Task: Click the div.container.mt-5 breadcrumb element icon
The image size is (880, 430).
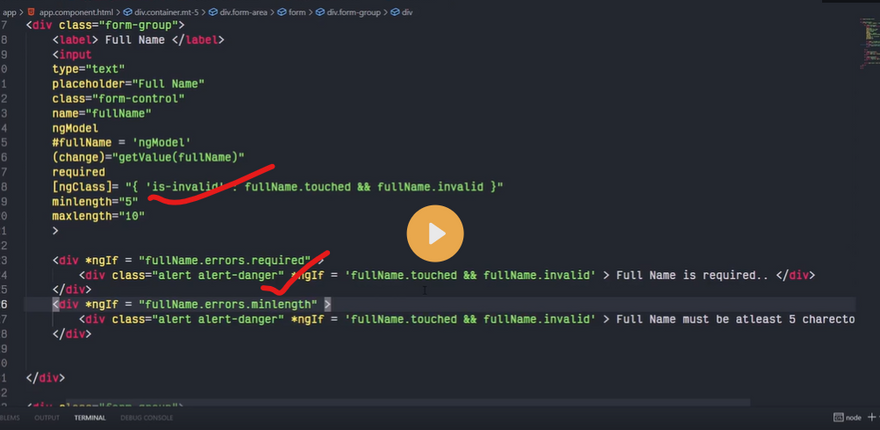Action: tap(126, 11)
